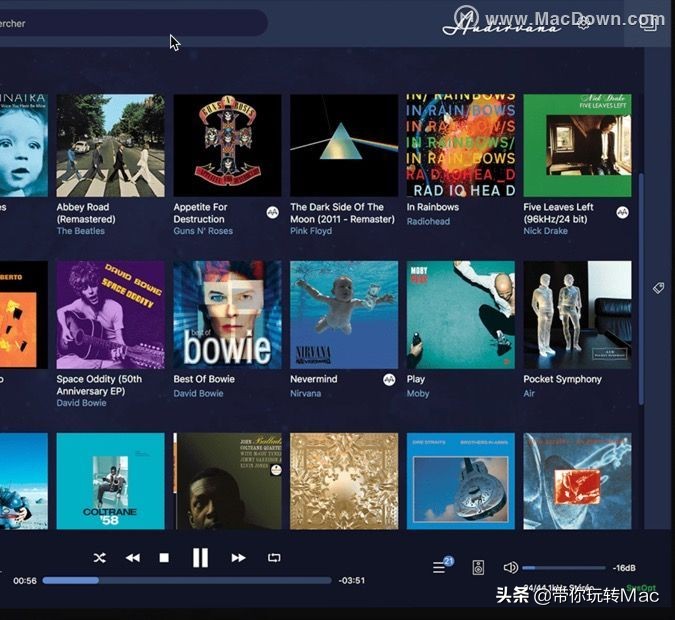675x620 pixels.
Task: Click 'Space Oddity (50th Anniversary EP)' title text
Action: (99, 385)
